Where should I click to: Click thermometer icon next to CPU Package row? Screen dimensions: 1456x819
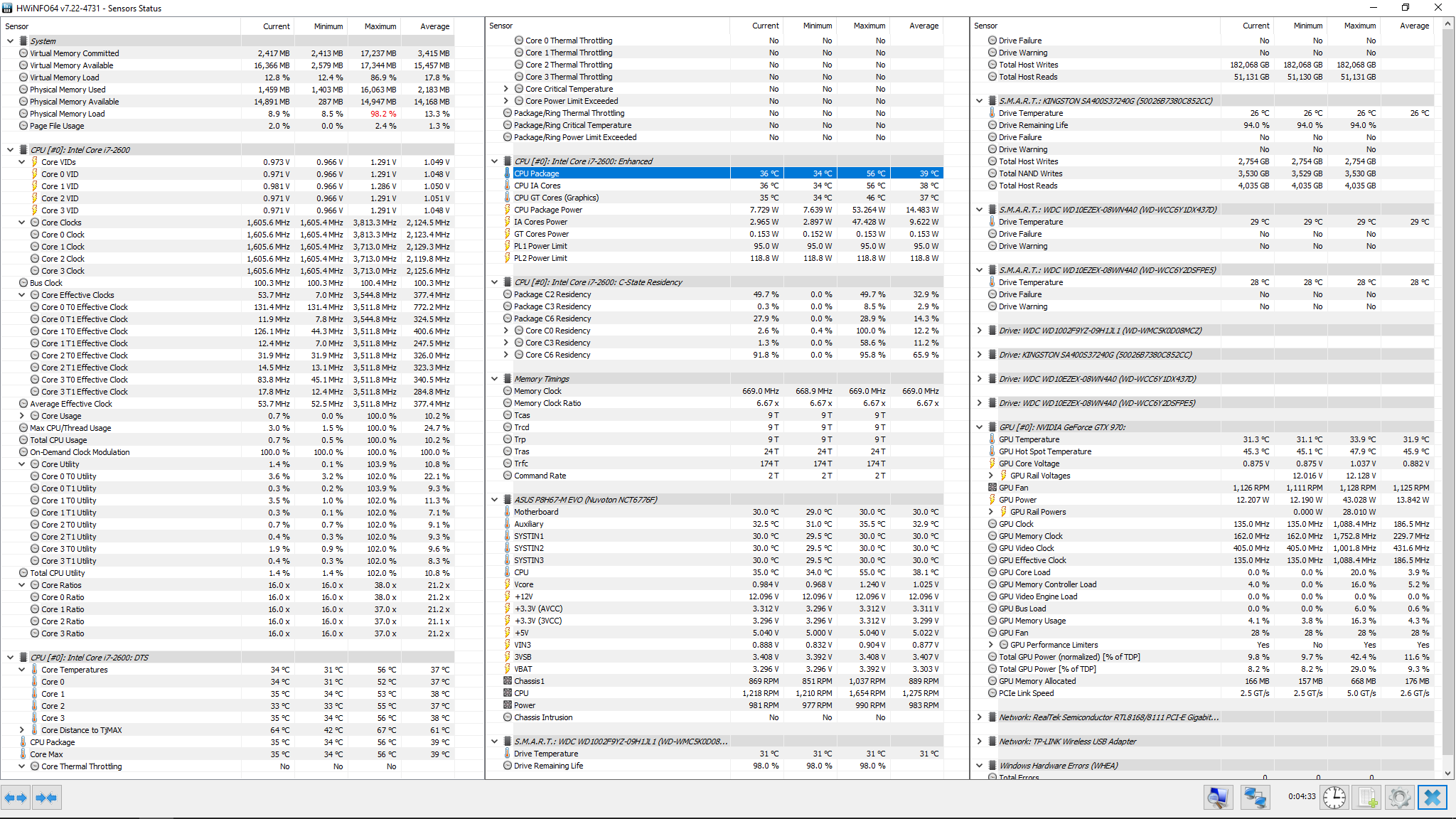[x=508, y=173]
